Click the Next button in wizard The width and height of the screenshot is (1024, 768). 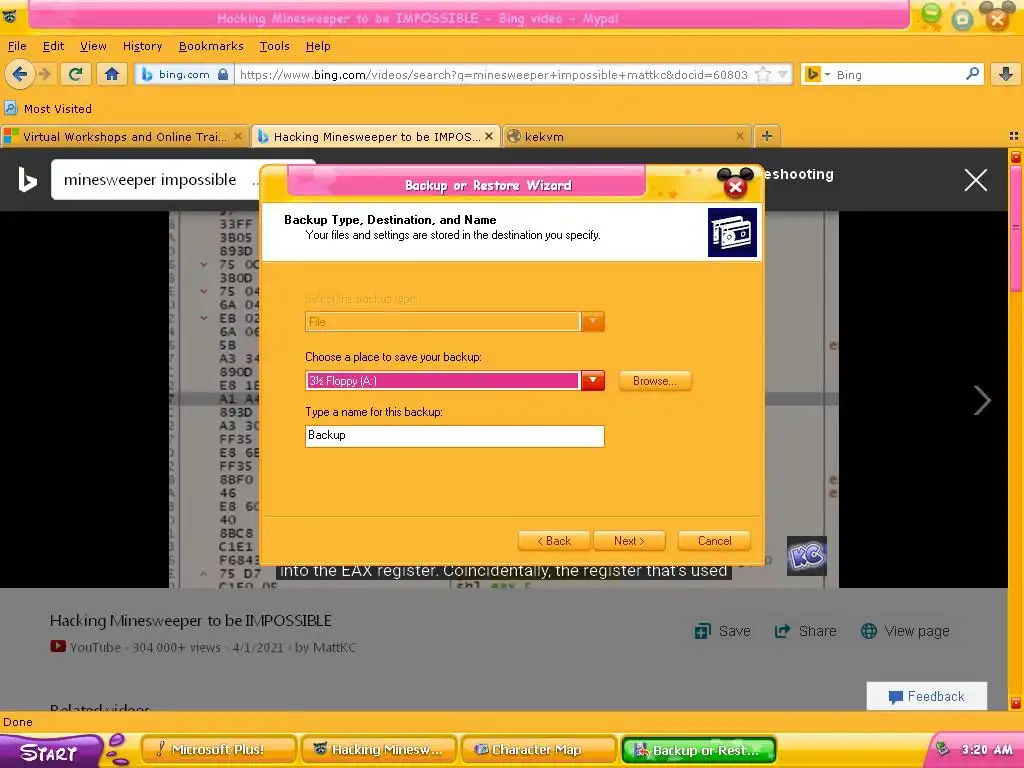[x=629, y=541]
